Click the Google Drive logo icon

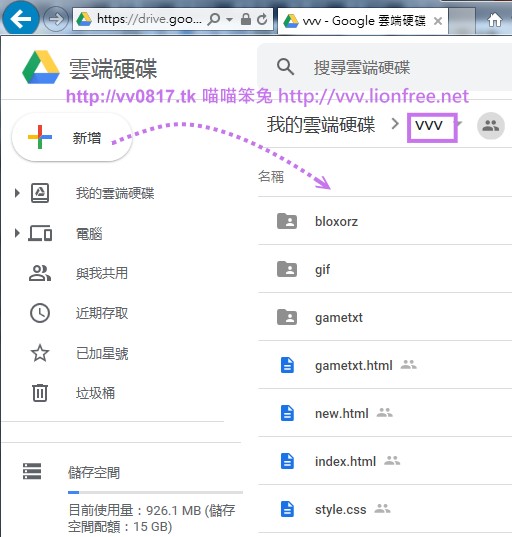[x=41, y=67]
